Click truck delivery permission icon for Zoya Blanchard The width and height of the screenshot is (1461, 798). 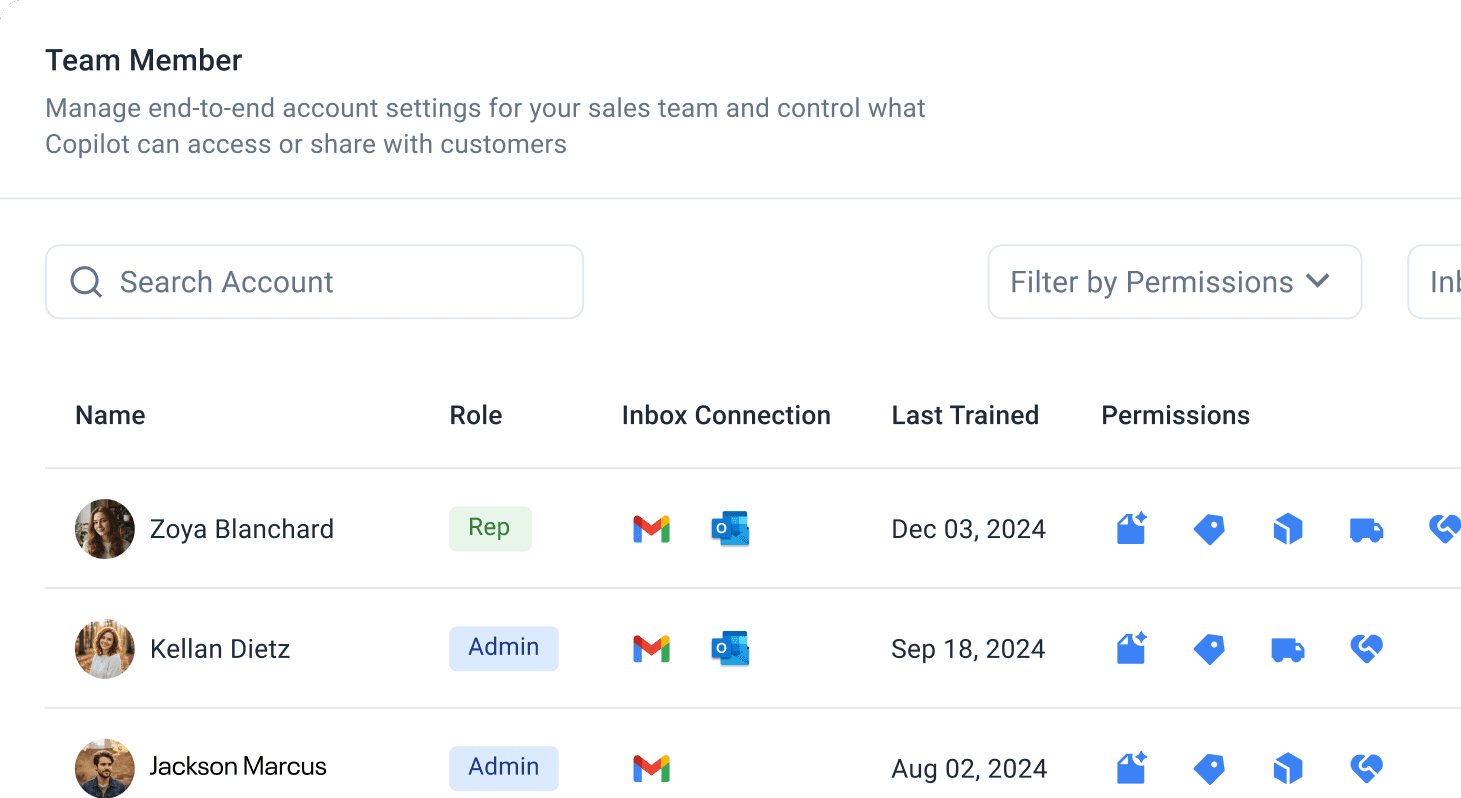click(1366, 529)
